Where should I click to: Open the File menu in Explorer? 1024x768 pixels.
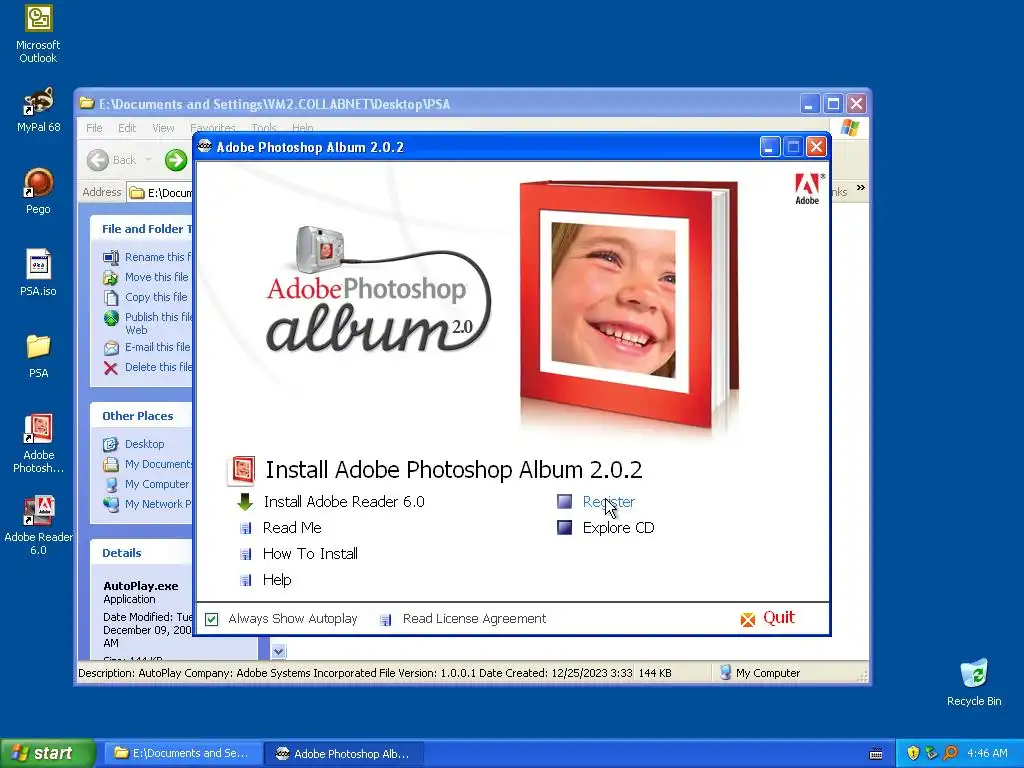click(94, 128)
